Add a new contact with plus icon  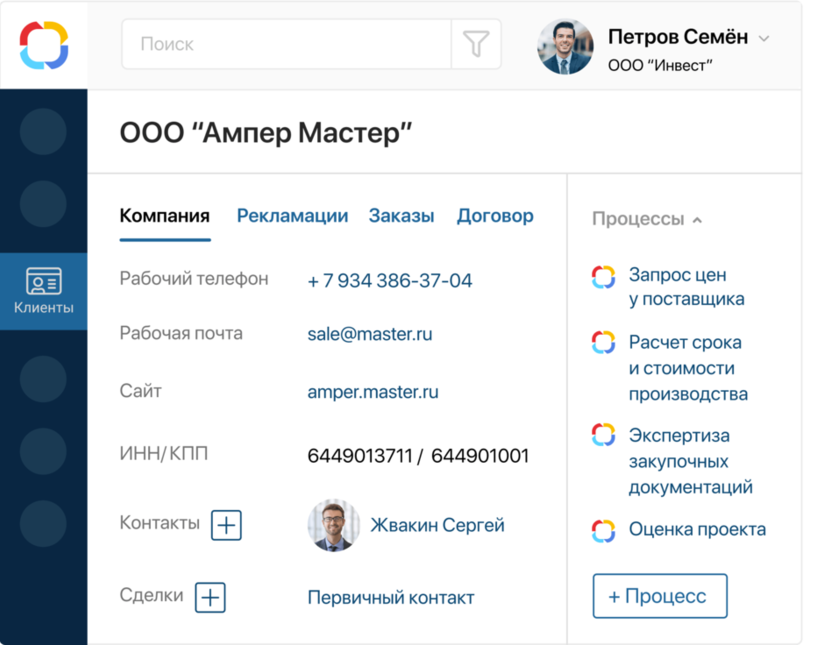[227, 524]
